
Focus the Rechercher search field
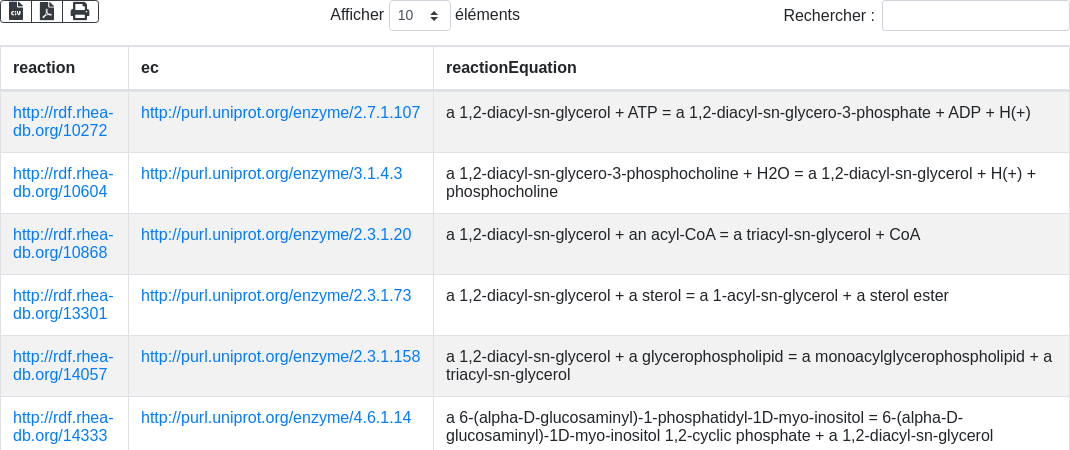975,16
